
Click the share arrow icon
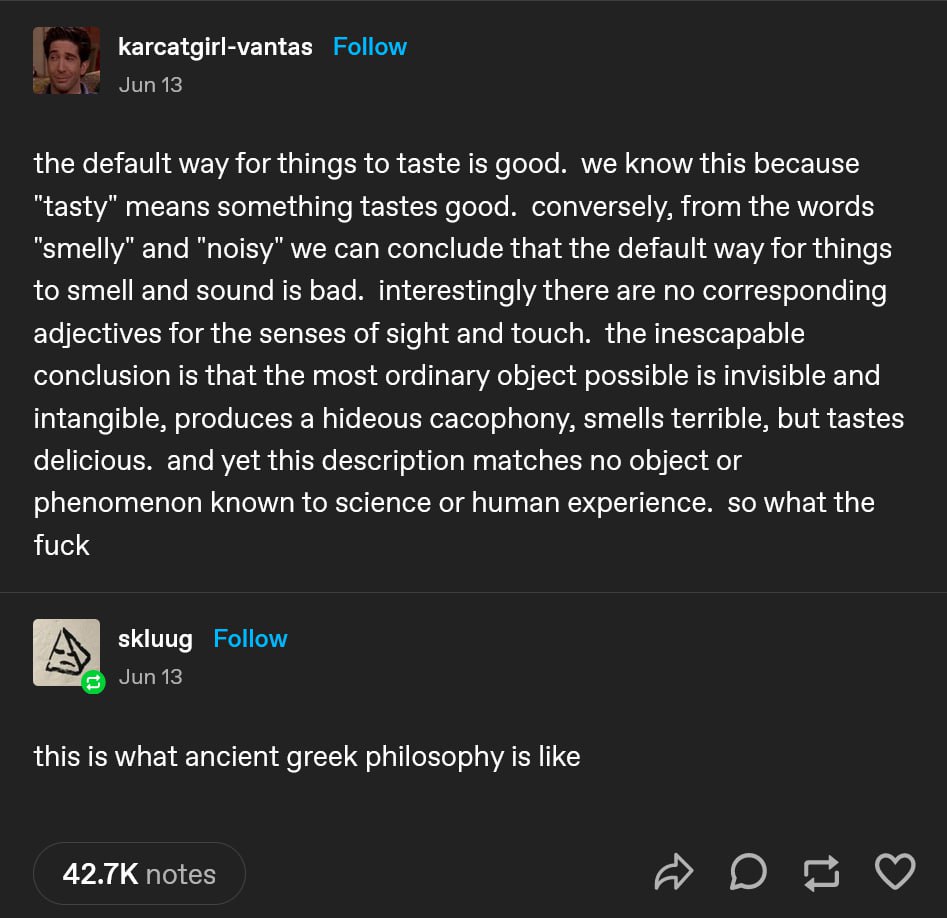pos(673,872)
